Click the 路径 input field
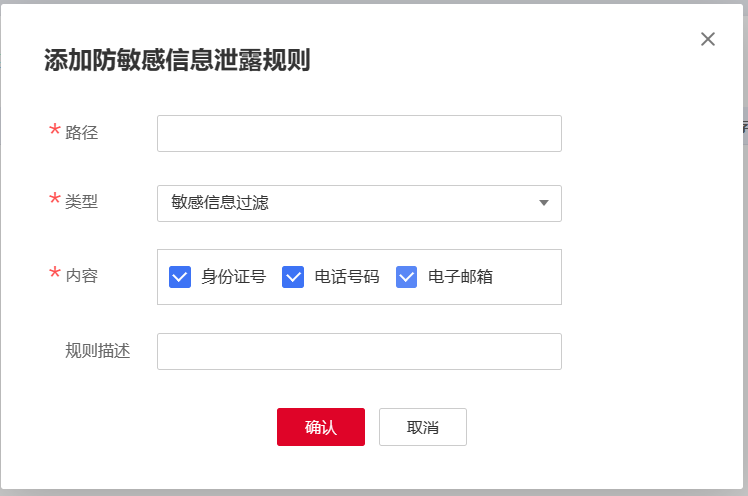The width and height of the screenshot is (748, 496). tap(359, 133)
